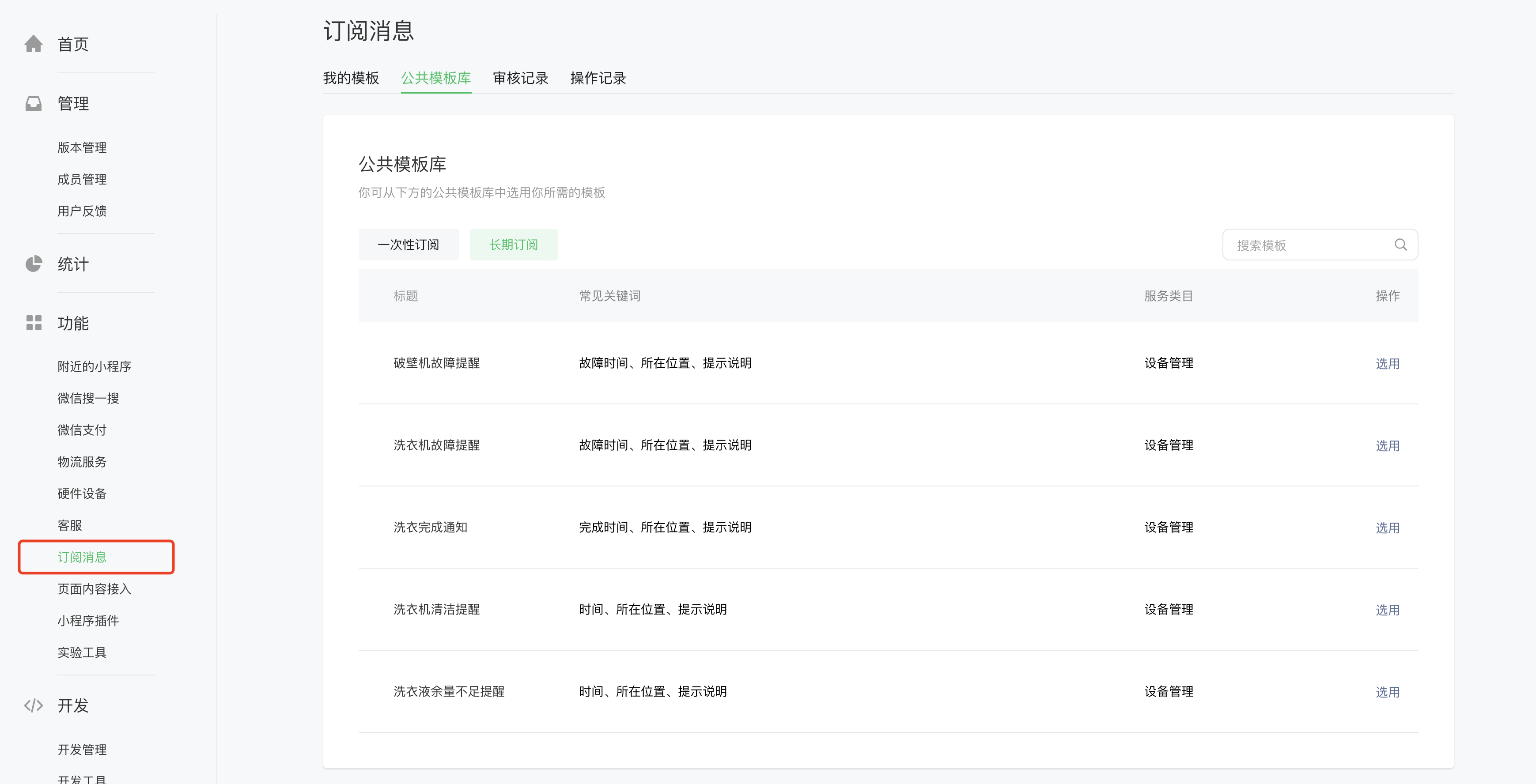Click 选用 for 洗衣机故障提醒

[1388, 446]
